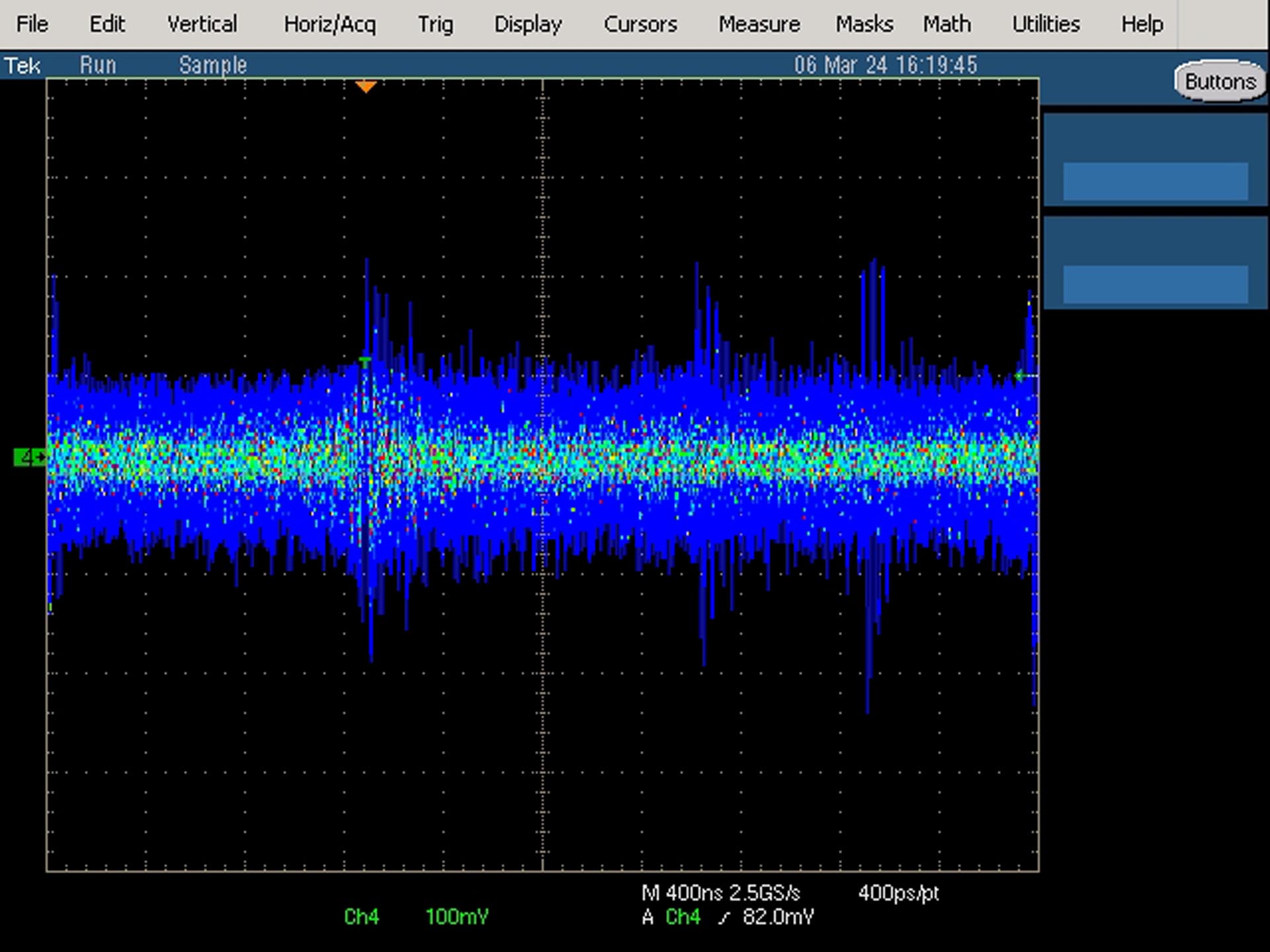Open the Trig menu
Screen dimensions: 1270x952
(435, 24)
